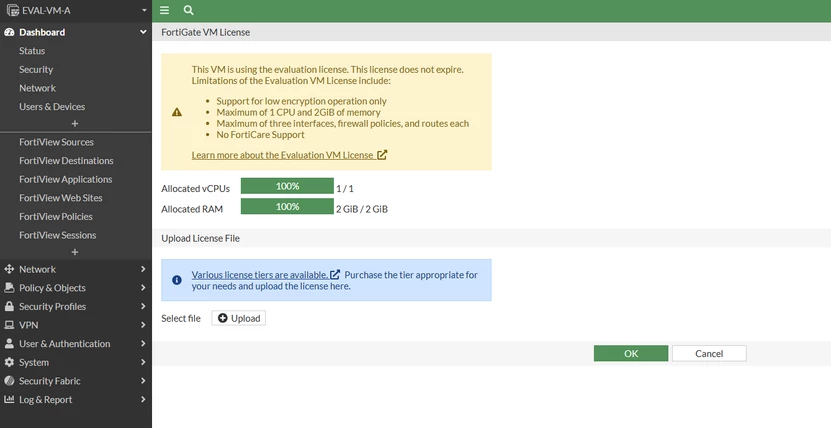Click the Log & Report chart icon
831x428 pixels.
tap(9, 399)
